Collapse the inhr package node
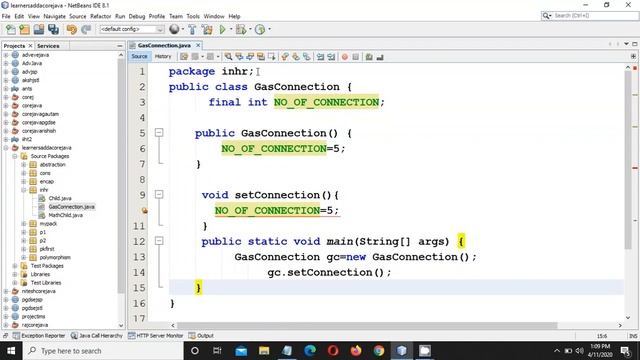The width and height of the screenshot is (640, 360). click(24, 190)
